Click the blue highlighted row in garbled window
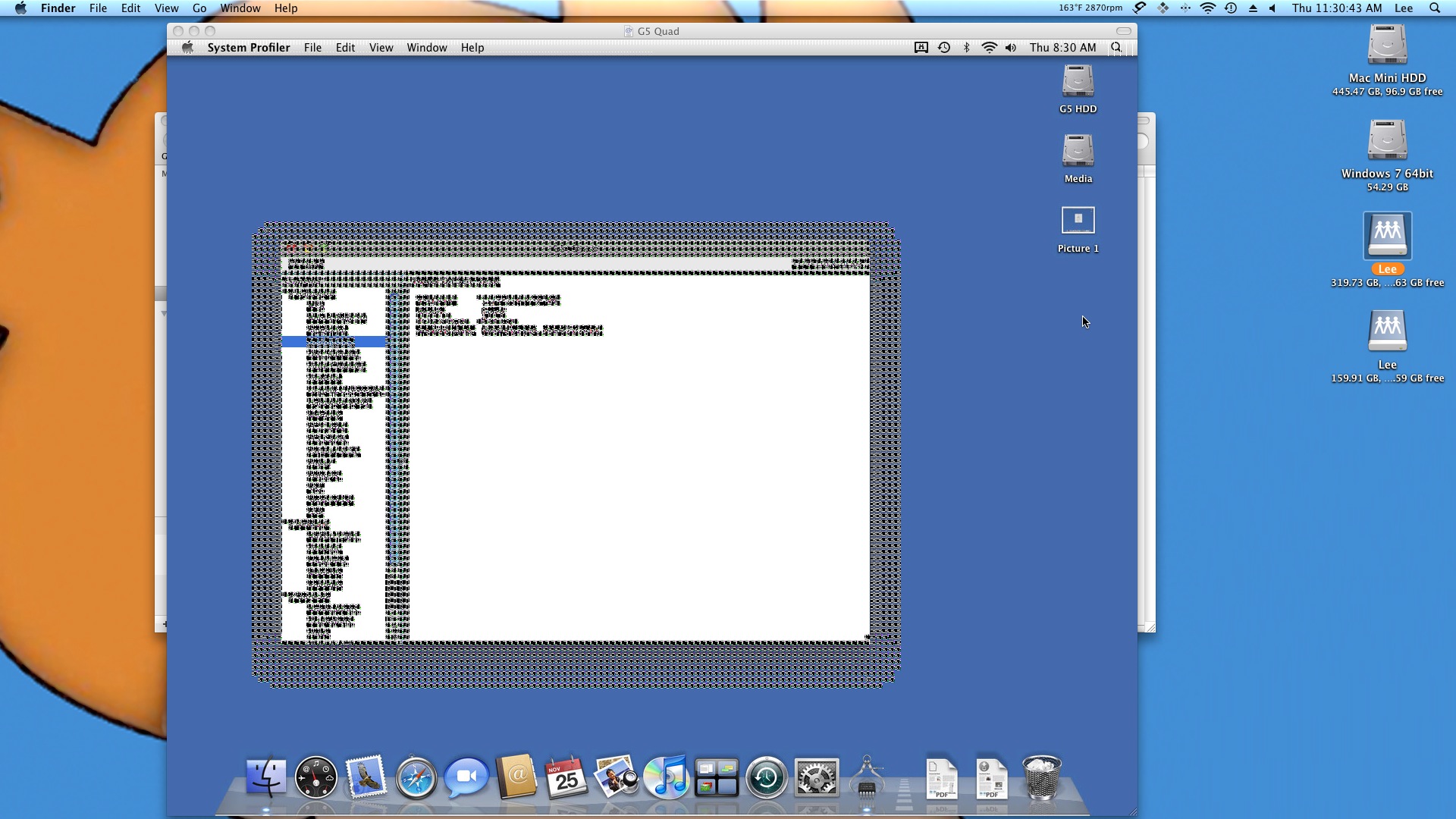This screenshot has width=1456, height=819. tap(334, 342)
